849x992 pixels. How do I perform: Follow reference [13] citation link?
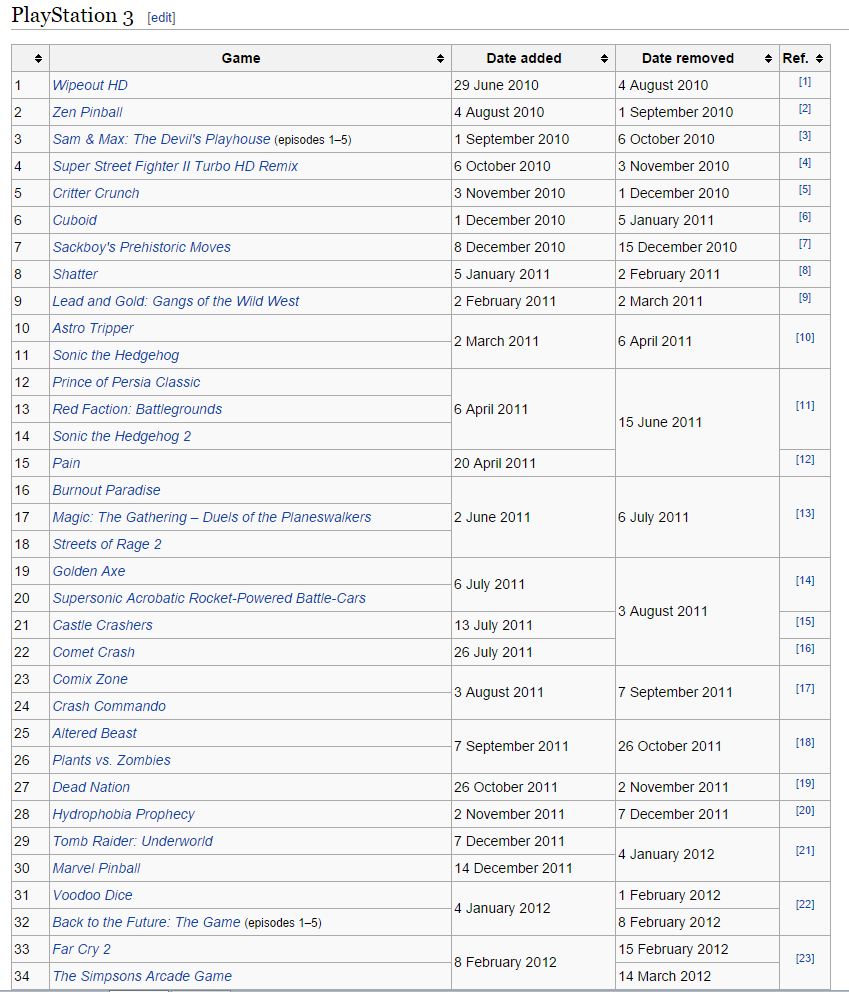click(x=805, y=514)
